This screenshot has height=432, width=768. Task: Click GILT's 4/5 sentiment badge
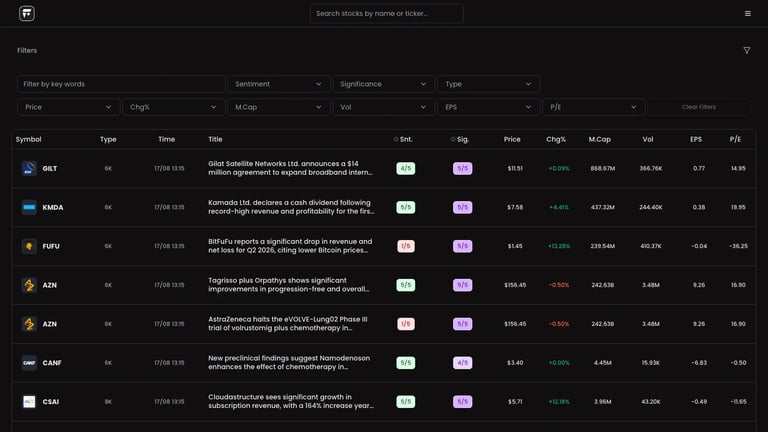click(x=406, y=168)
